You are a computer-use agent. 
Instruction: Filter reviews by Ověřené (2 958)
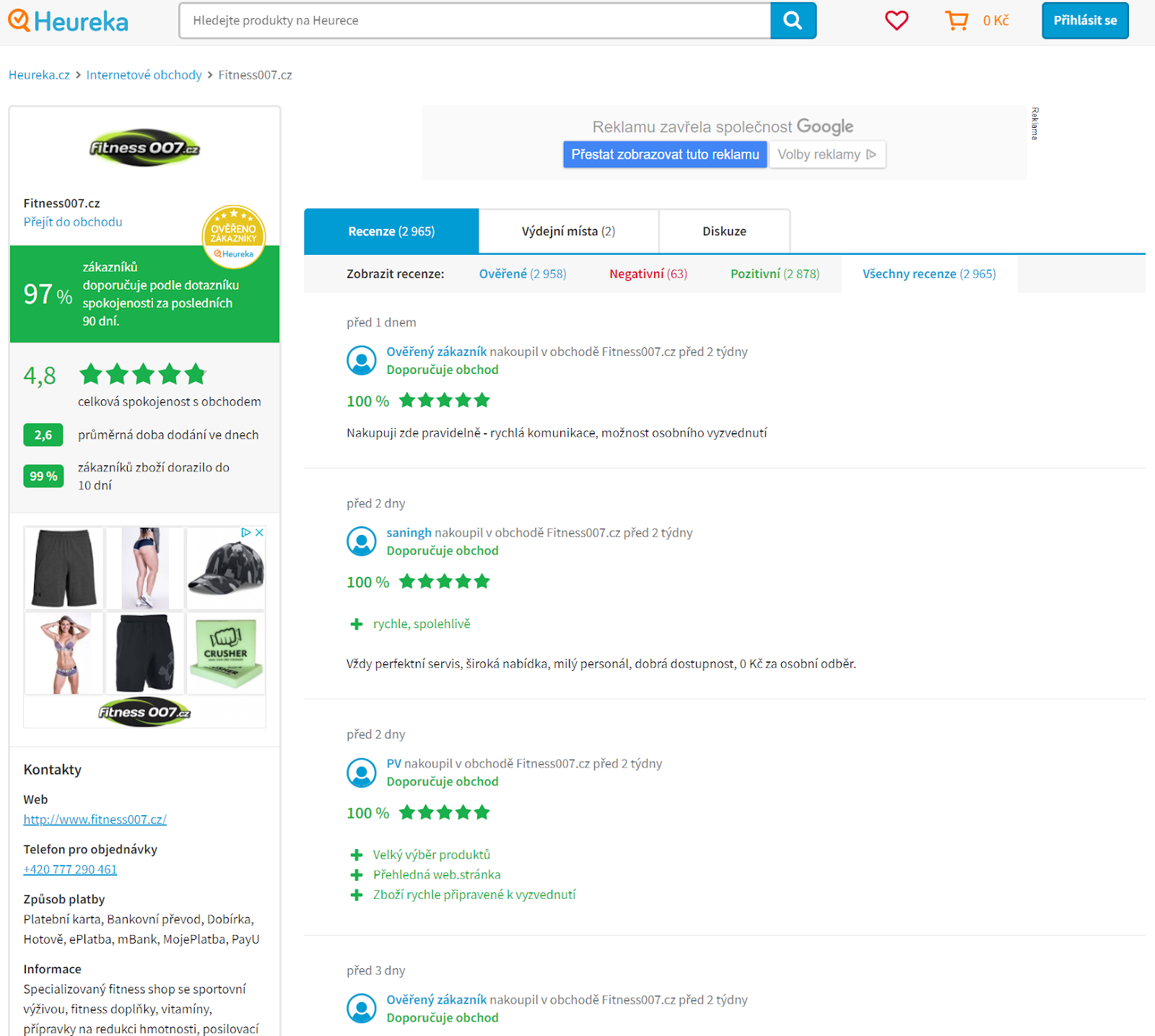[x=523, y=274]
